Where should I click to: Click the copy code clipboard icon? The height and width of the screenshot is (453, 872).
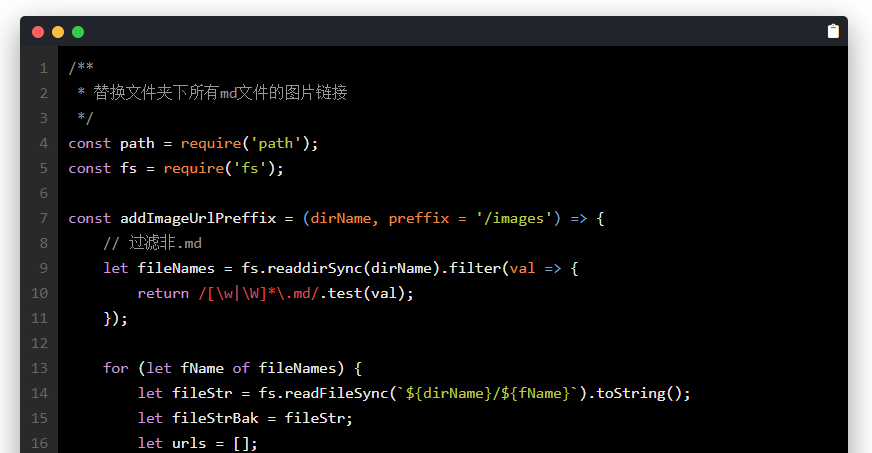coord(833,31)
